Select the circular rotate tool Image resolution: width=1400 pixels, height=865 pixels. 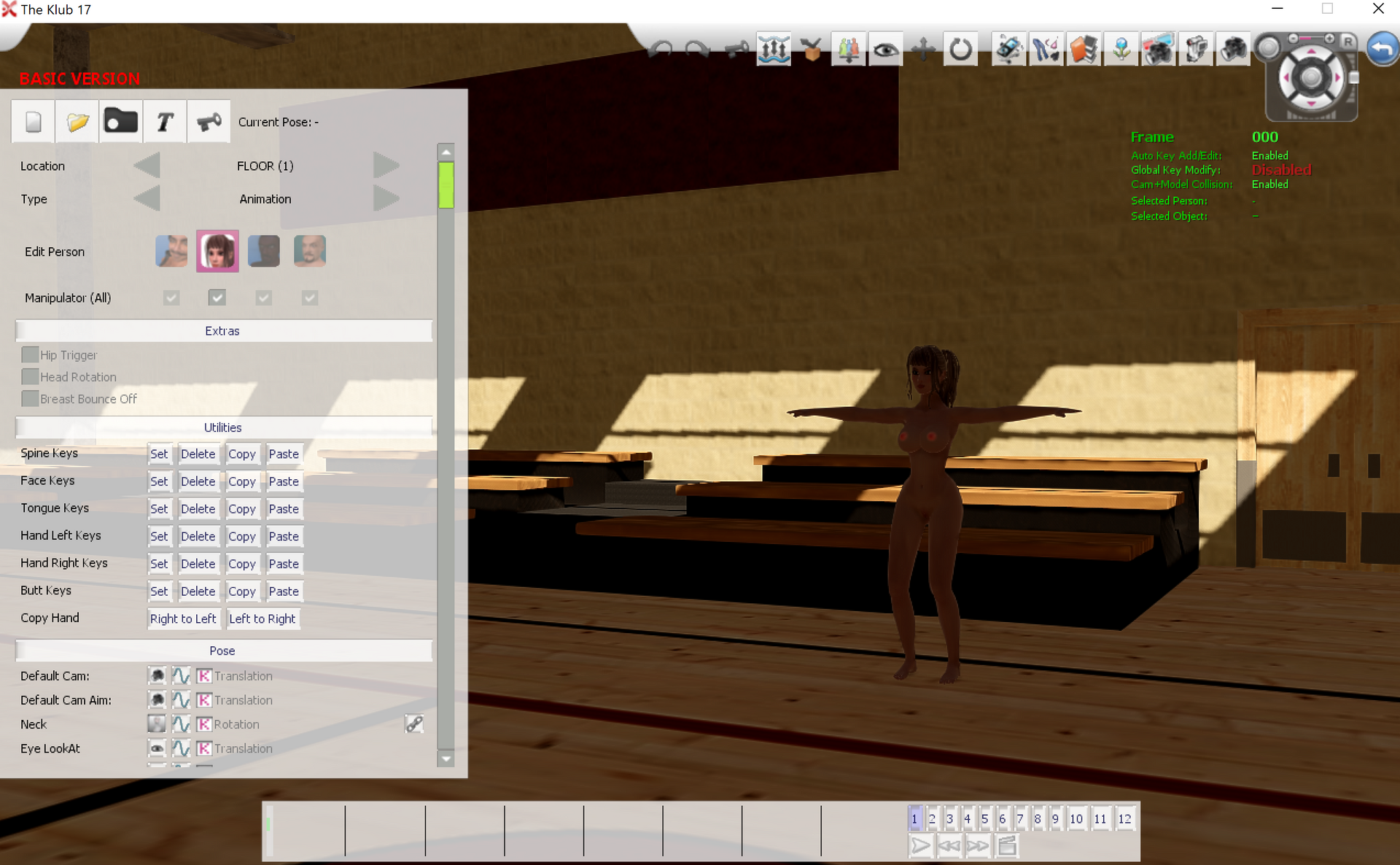coord(961,50)
